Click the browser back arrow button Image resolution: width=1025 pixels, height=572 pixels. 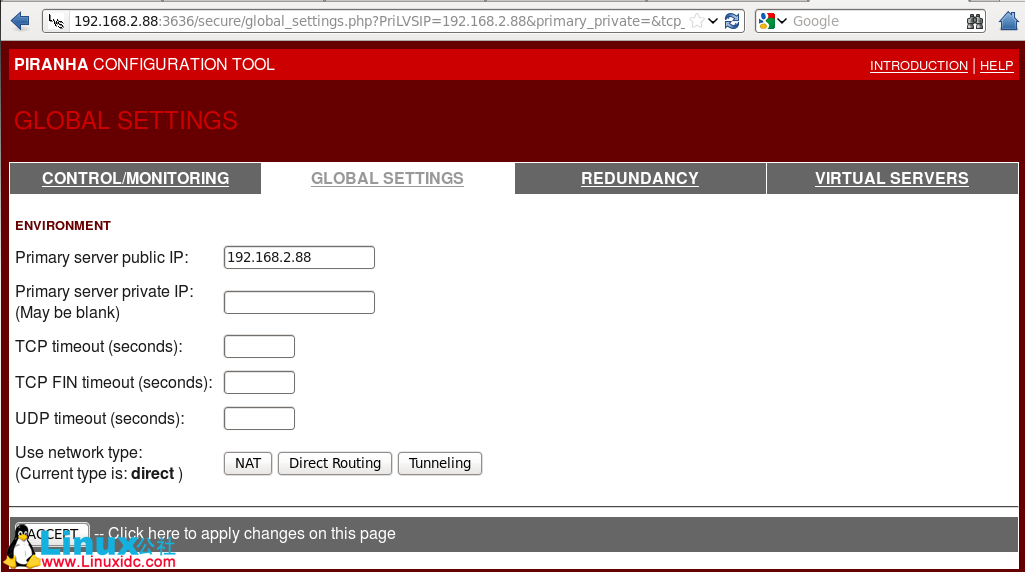(x=19, y=21)
